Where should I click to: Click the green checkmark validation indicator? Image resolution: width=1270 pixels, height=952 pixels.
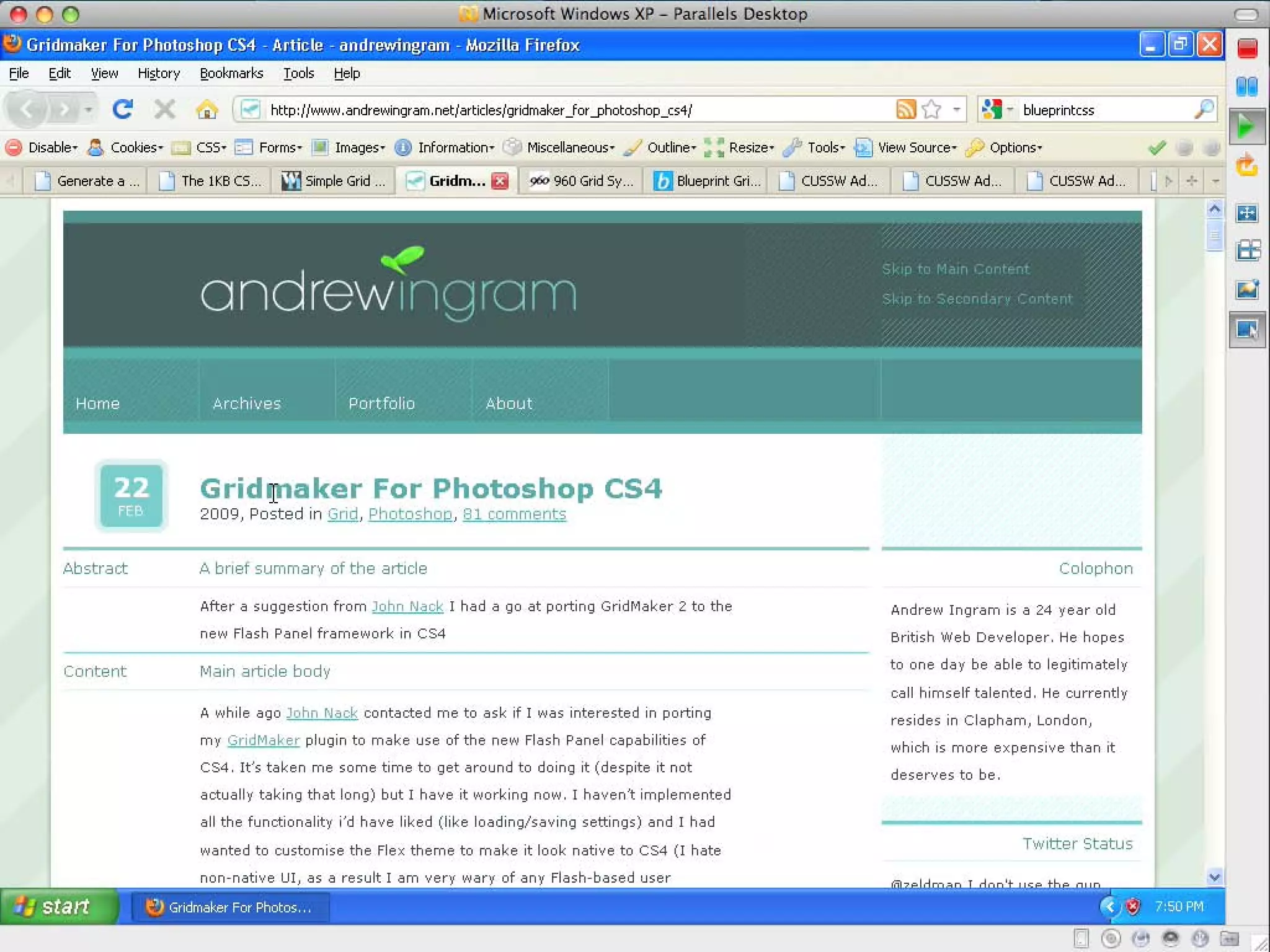(x=1157, y=148)
